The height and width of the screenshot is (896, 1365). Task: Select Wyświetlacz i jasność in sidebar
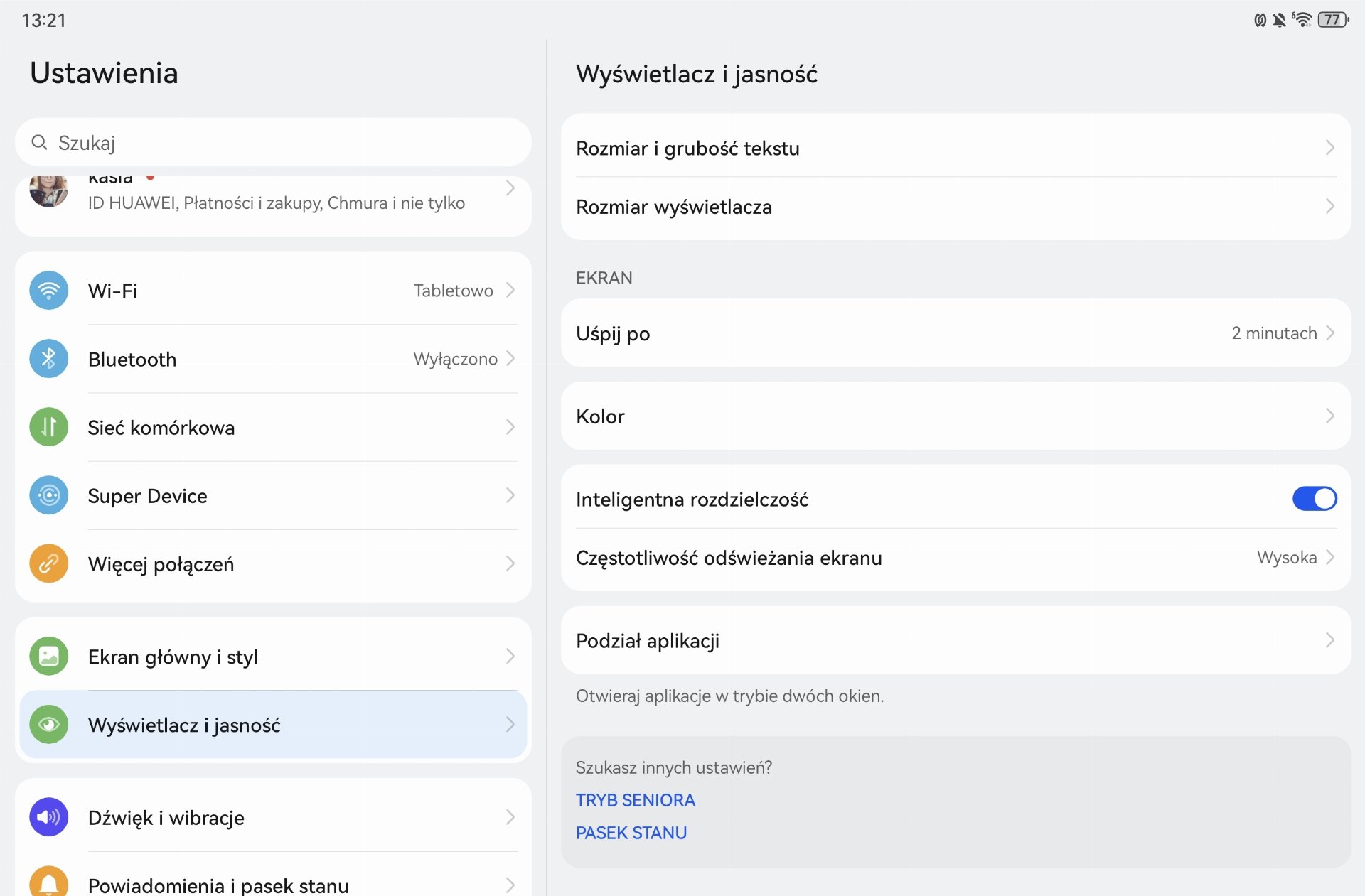tap(273, 725)
